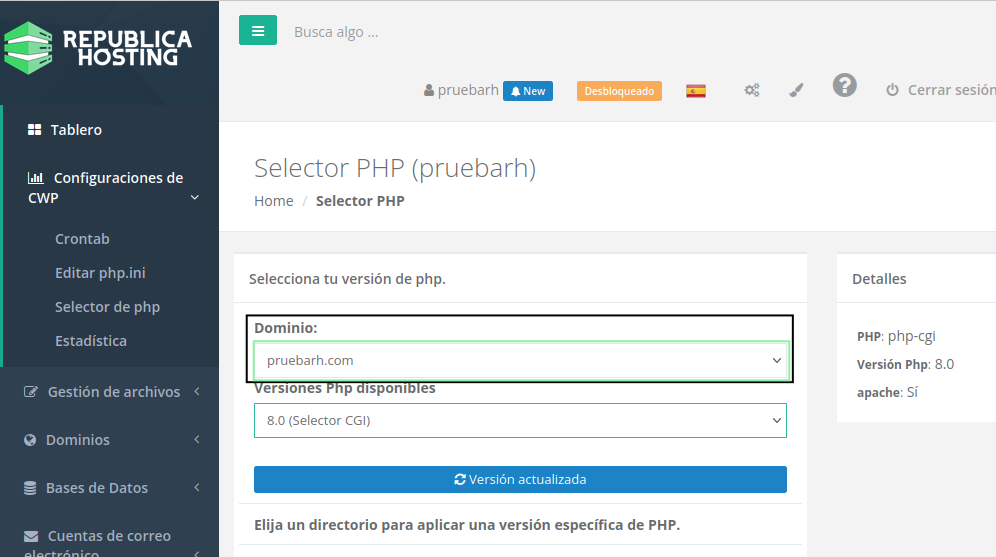This screenshot has height=557, width=996.
Task: Click the Spanish flag language icon
Action: tap(696, 91)
